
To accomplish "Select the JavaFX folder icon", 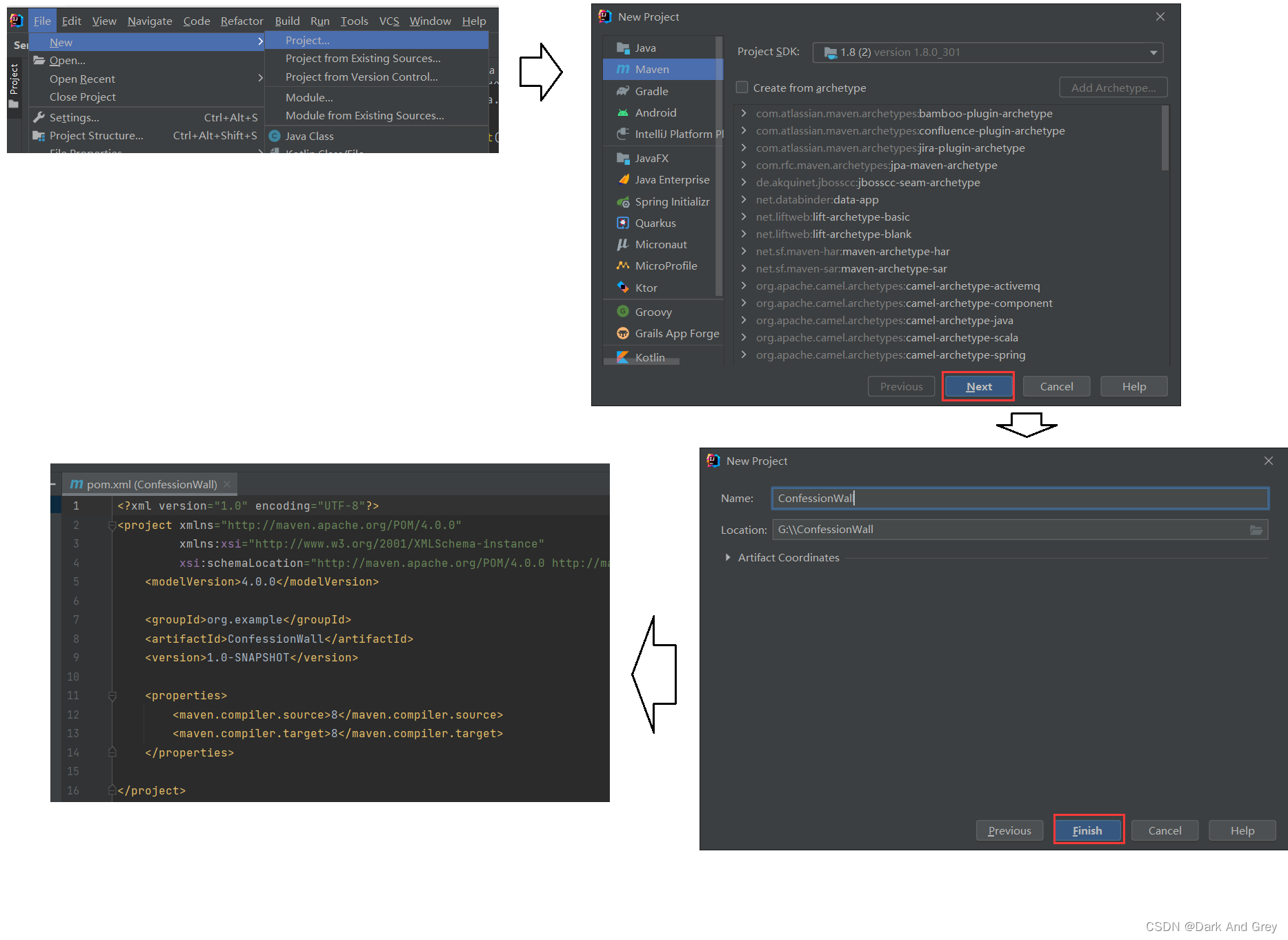I will tap(623, 159).
